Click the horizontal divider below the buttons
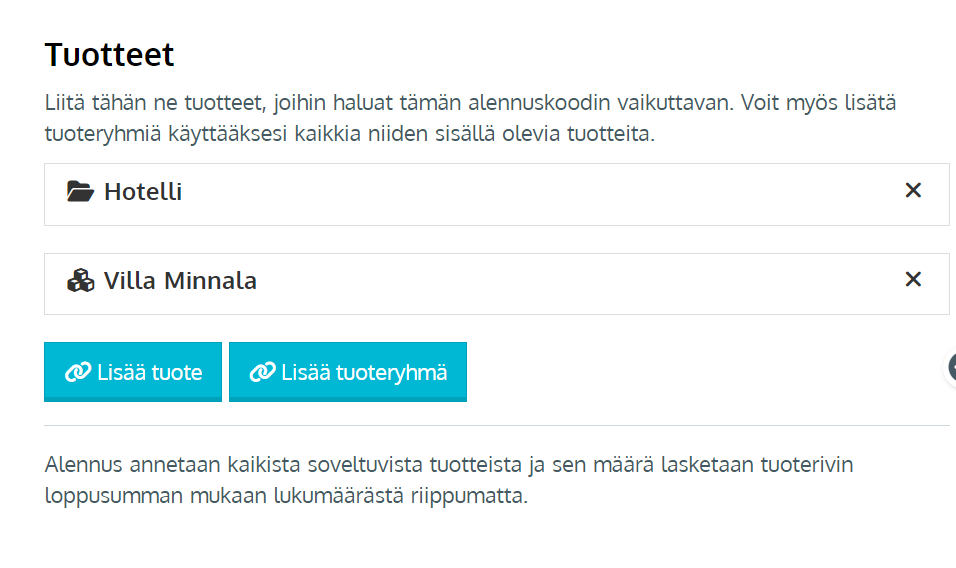956x568 pixels. click(496, 425)
